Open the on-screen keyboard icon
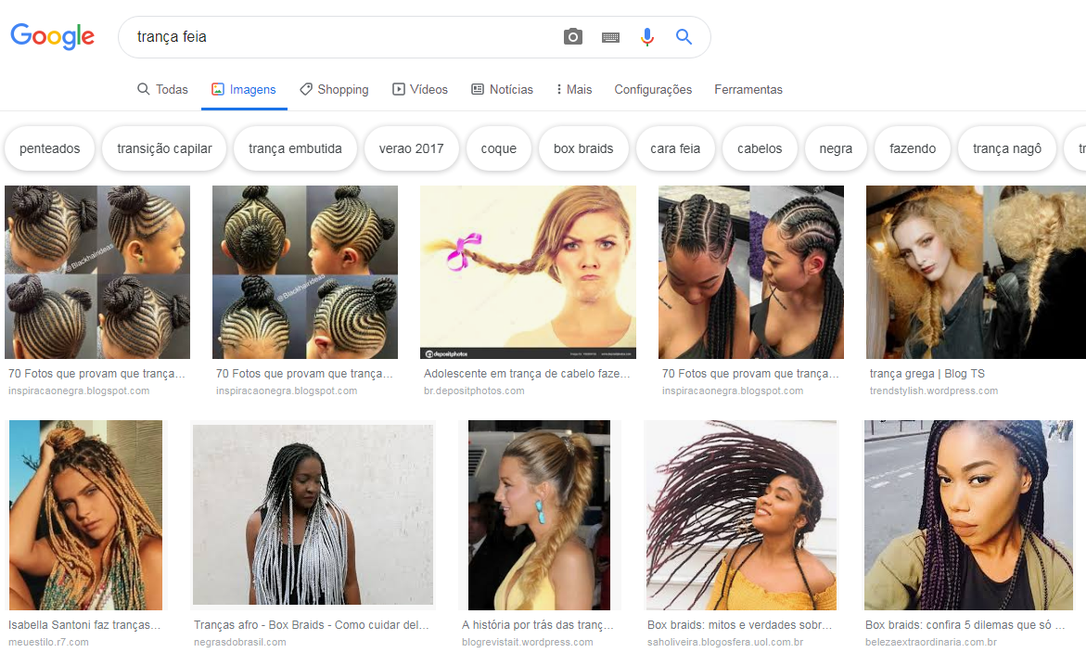This screenshot has height=652, width=1086. (x=610, y=37)
